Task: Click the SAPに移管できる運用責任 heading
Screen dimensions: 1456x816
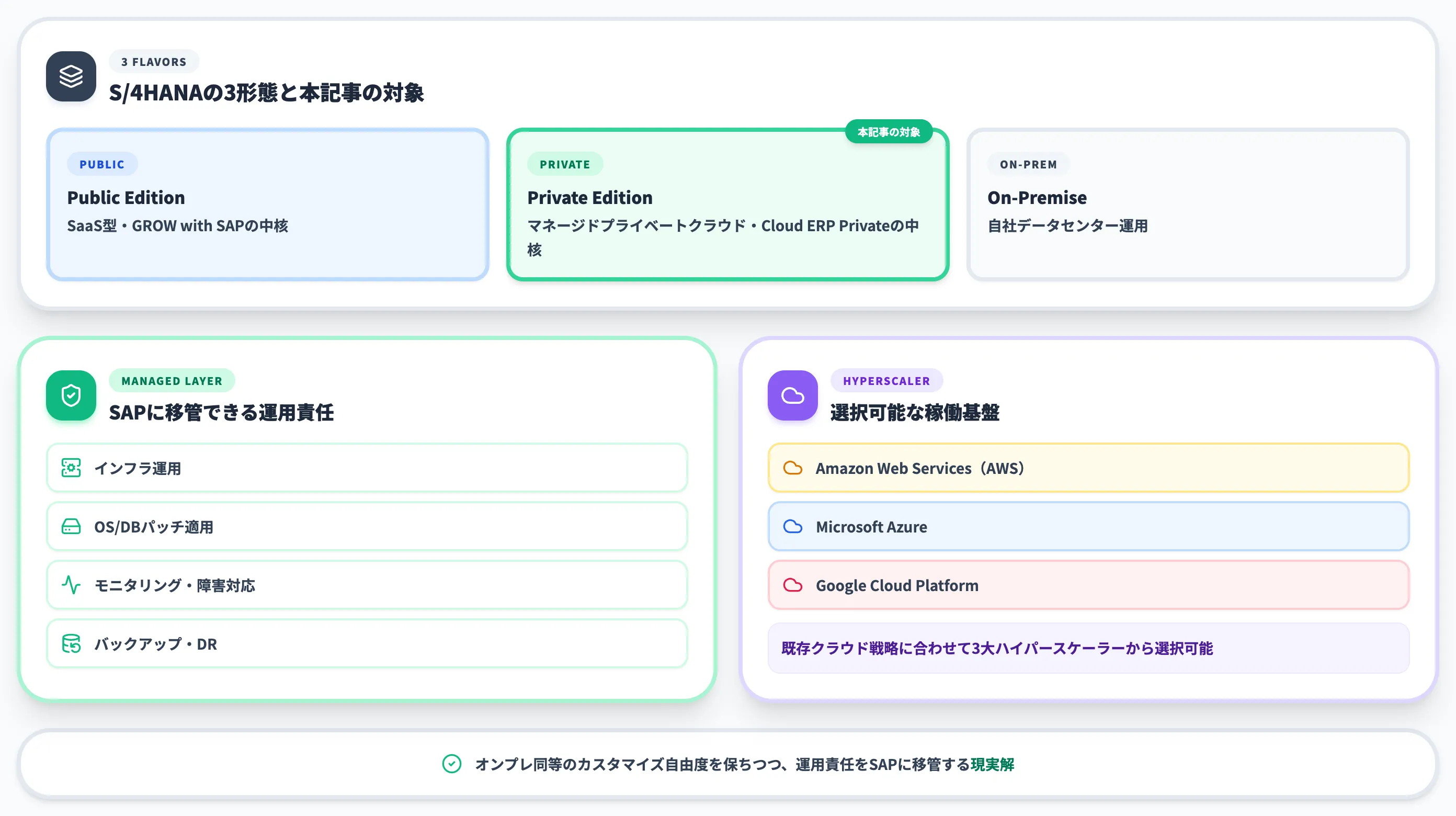Action: [x=221, y=412]
